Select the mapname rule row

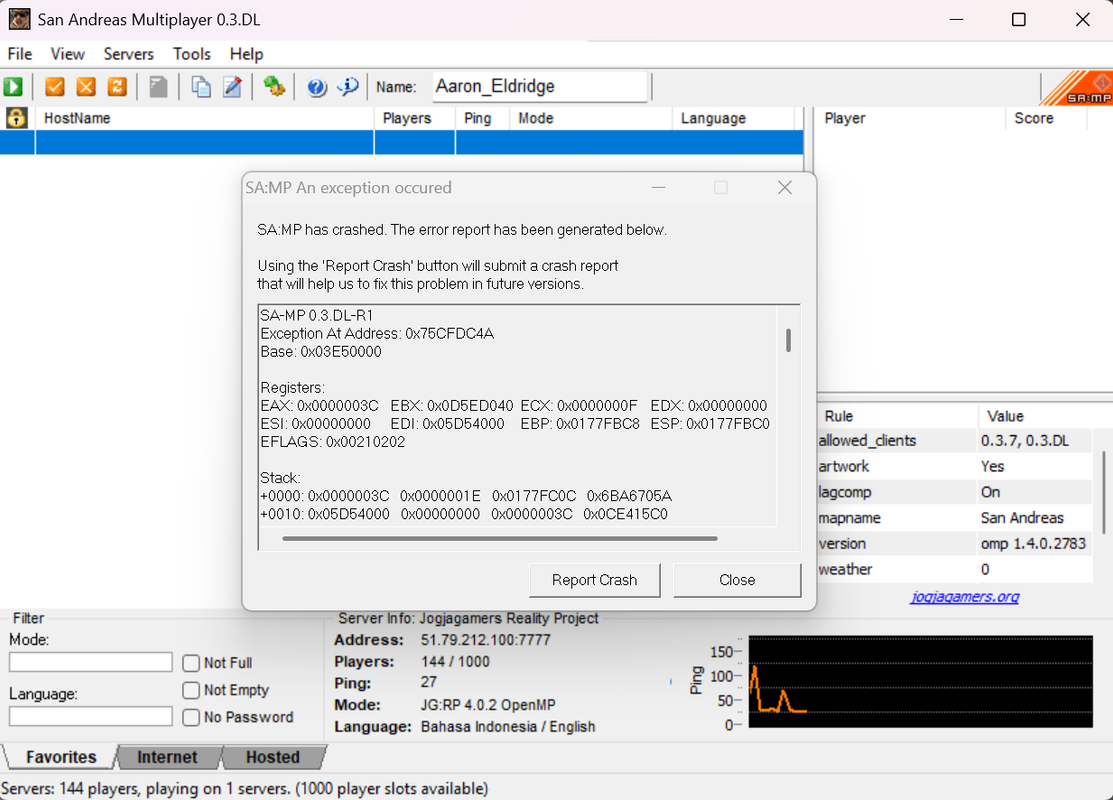point(955,517)
